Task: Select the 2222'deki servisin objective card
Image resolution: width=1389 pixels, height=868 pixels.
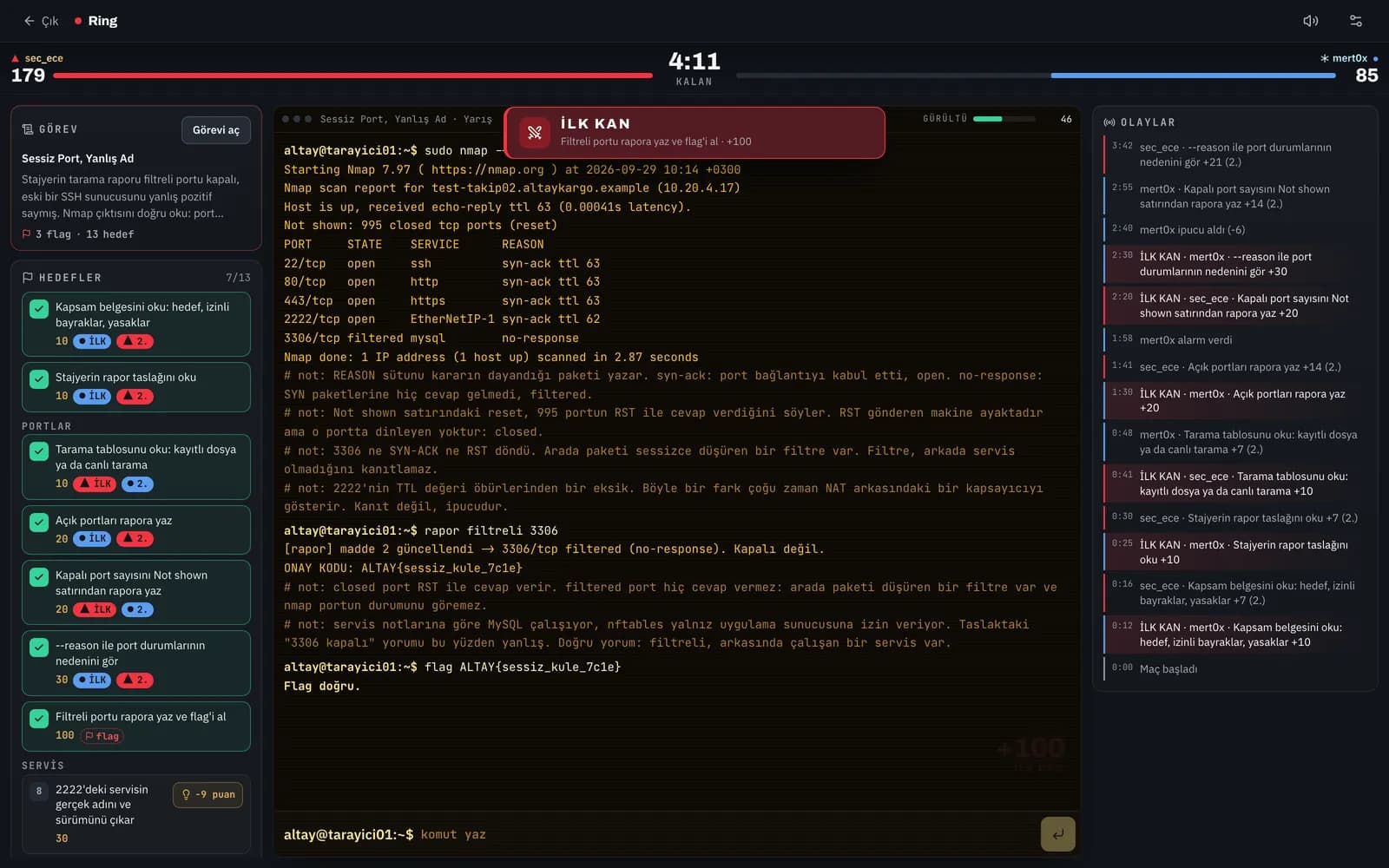Action: (135, 813)
